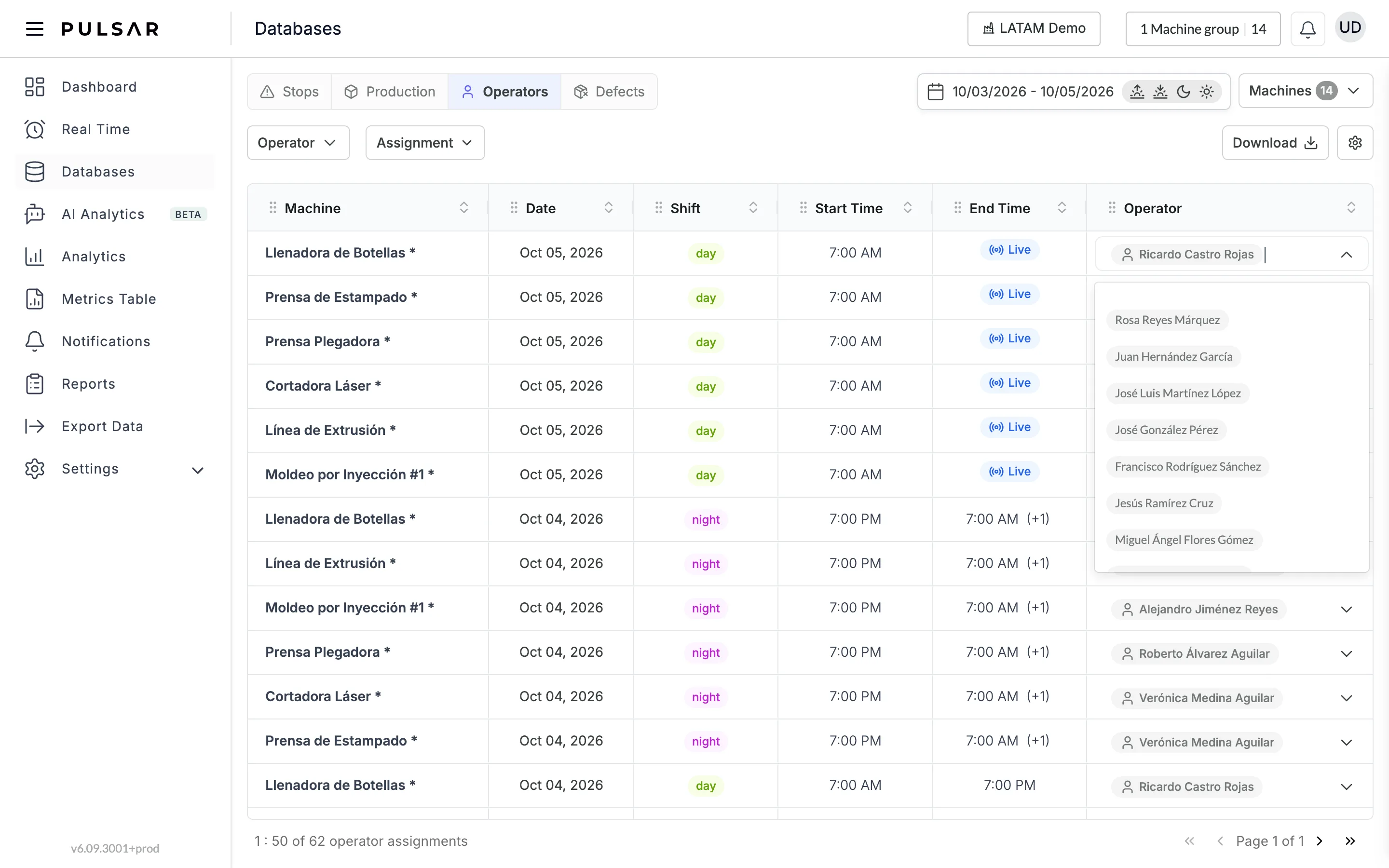The height and width of the screenshot is (868, 1389).
Task: Click the UD user avatar
Action: click(1350, 27)
